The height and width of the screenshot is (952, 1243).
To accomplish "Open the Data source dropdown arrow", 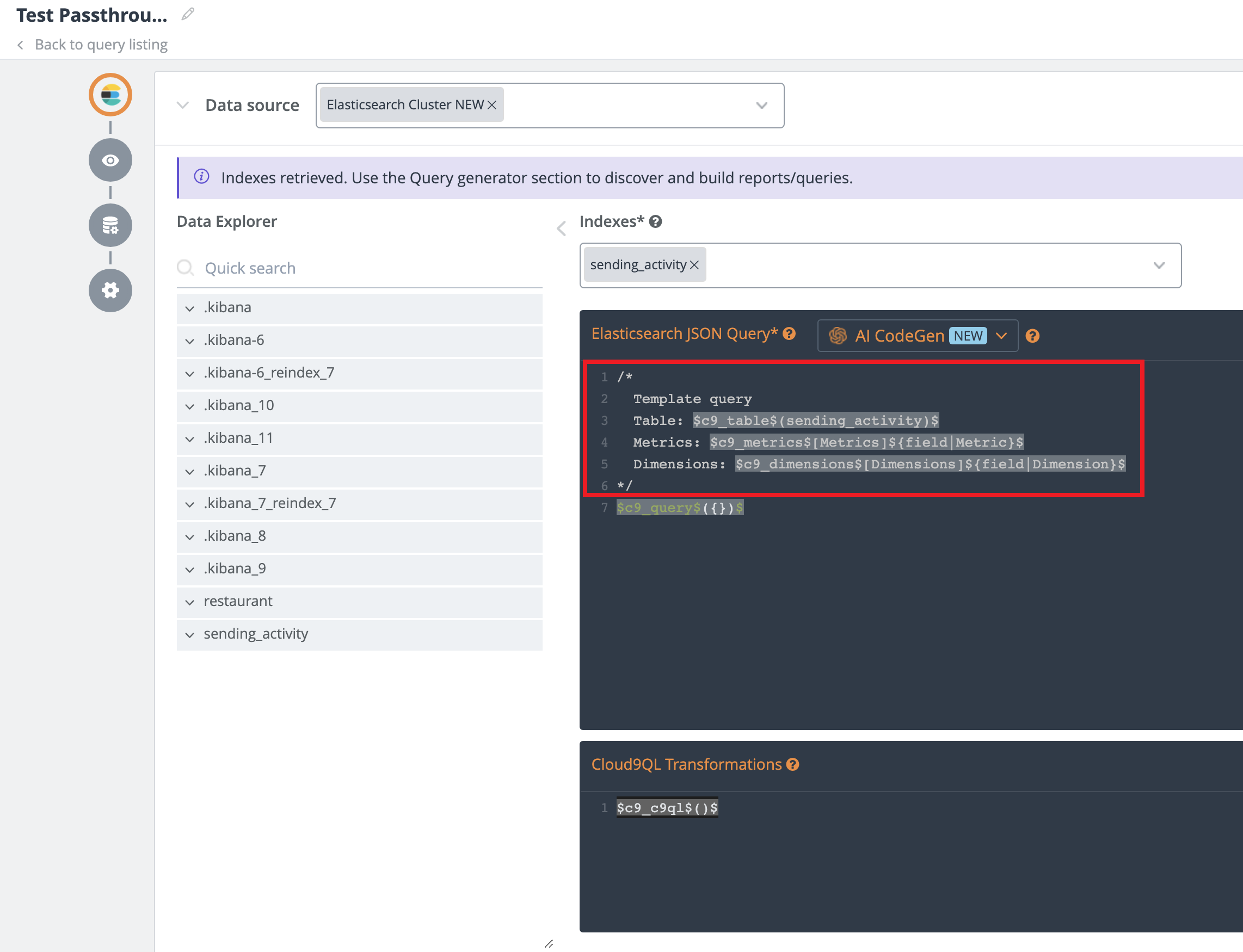I will point(762,106).
